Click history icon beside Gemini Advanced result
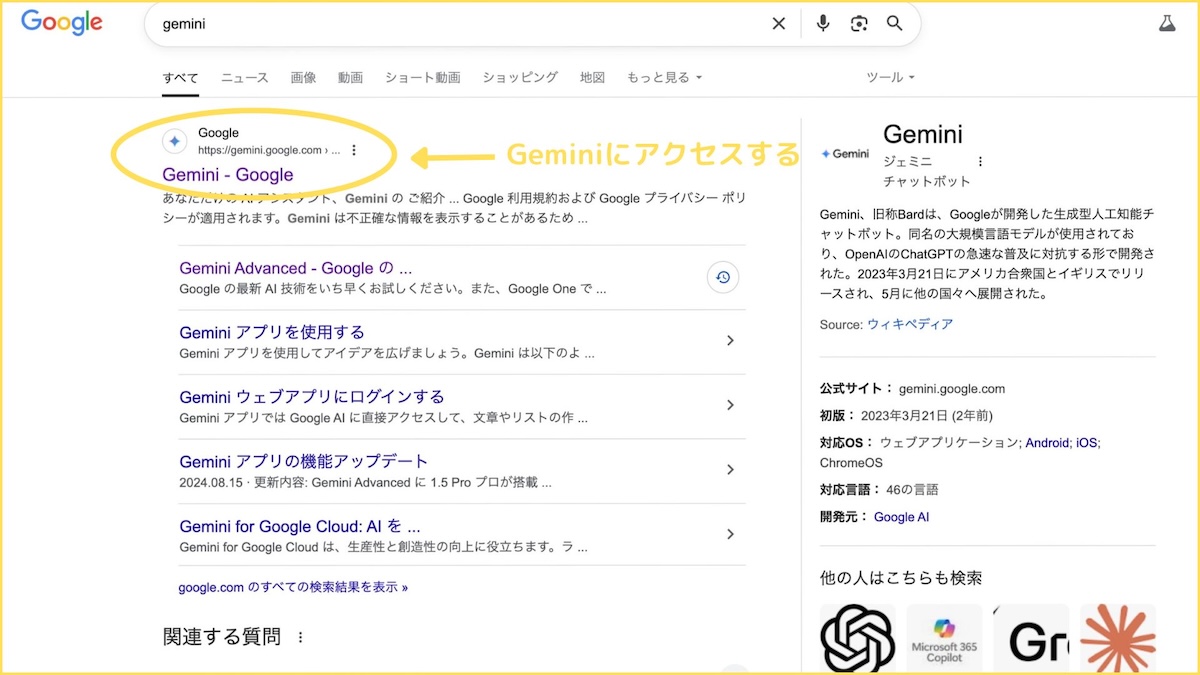Screen dimensions: 1200x675 point(723,278)
